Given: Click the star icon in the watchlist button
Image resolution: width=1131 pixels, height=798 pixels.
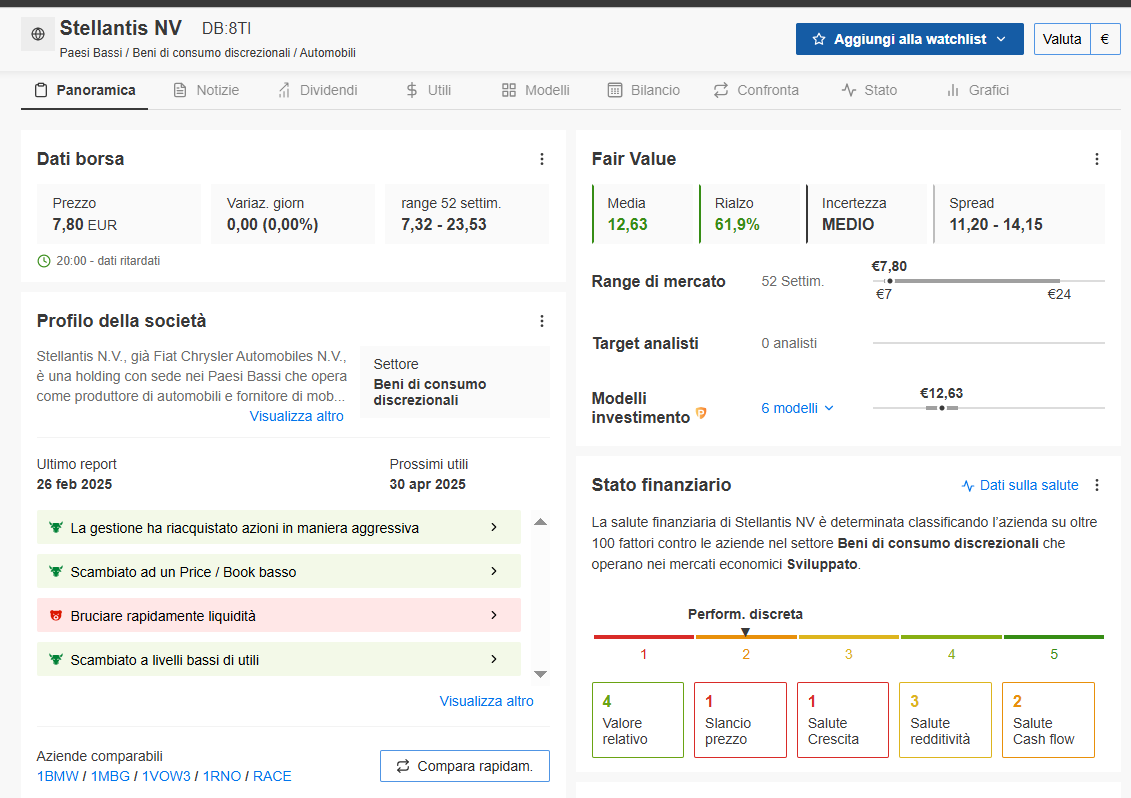Looking at the screenshot, I should (x=819, y=39).
